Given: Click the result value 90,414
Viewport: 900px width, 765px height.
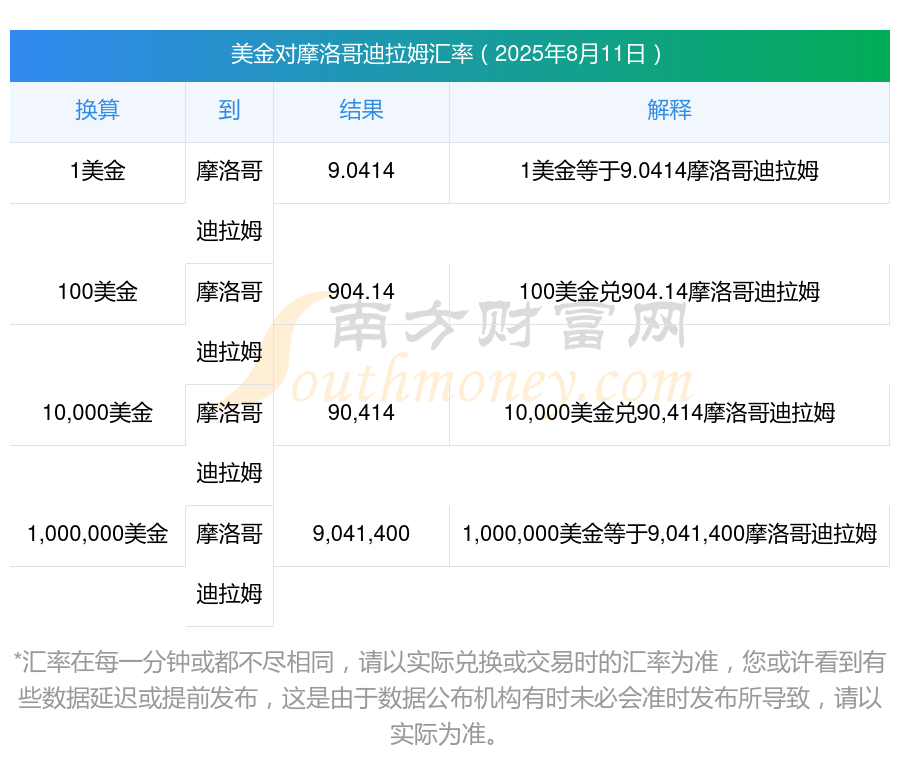Looking at the screenshot, I should [x=361, y=413].
